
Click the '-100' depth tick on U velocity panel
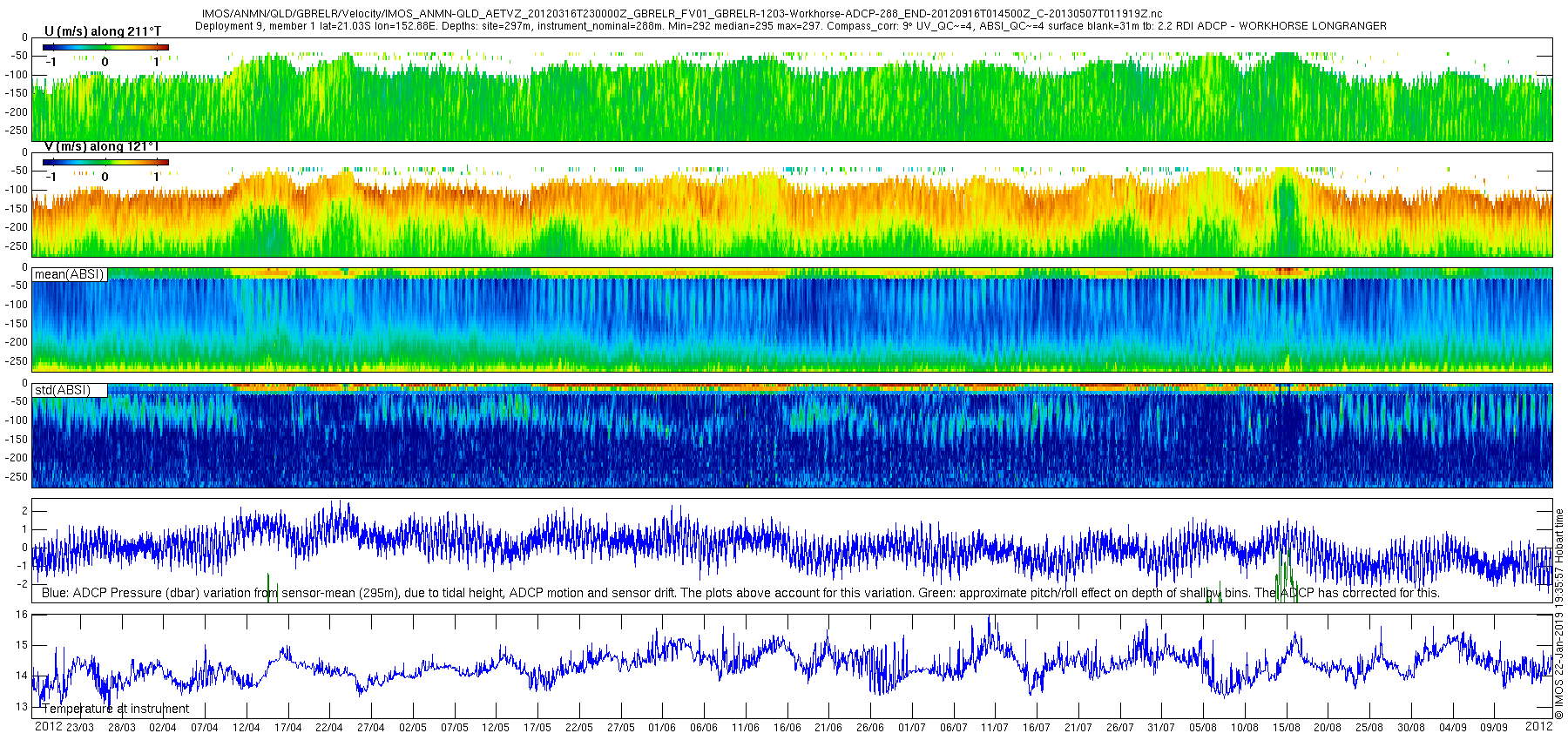click(x=17, y=75)
